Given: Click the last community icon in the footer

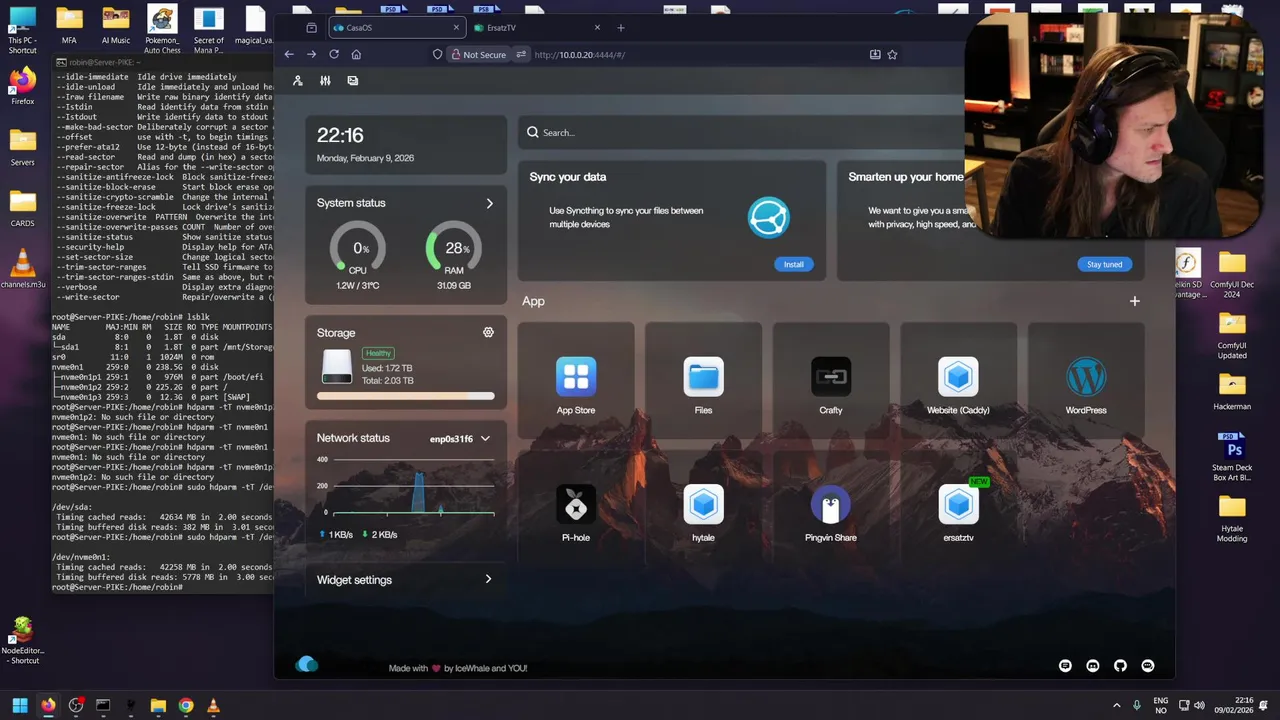Looking at the screenshot, I should (x=1148, y=666).
